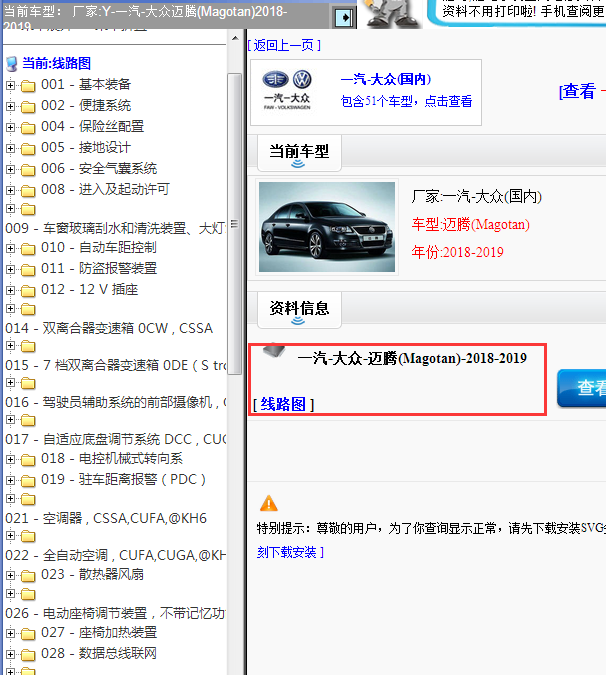Go back via 返回上一页 link

point(284,45)
